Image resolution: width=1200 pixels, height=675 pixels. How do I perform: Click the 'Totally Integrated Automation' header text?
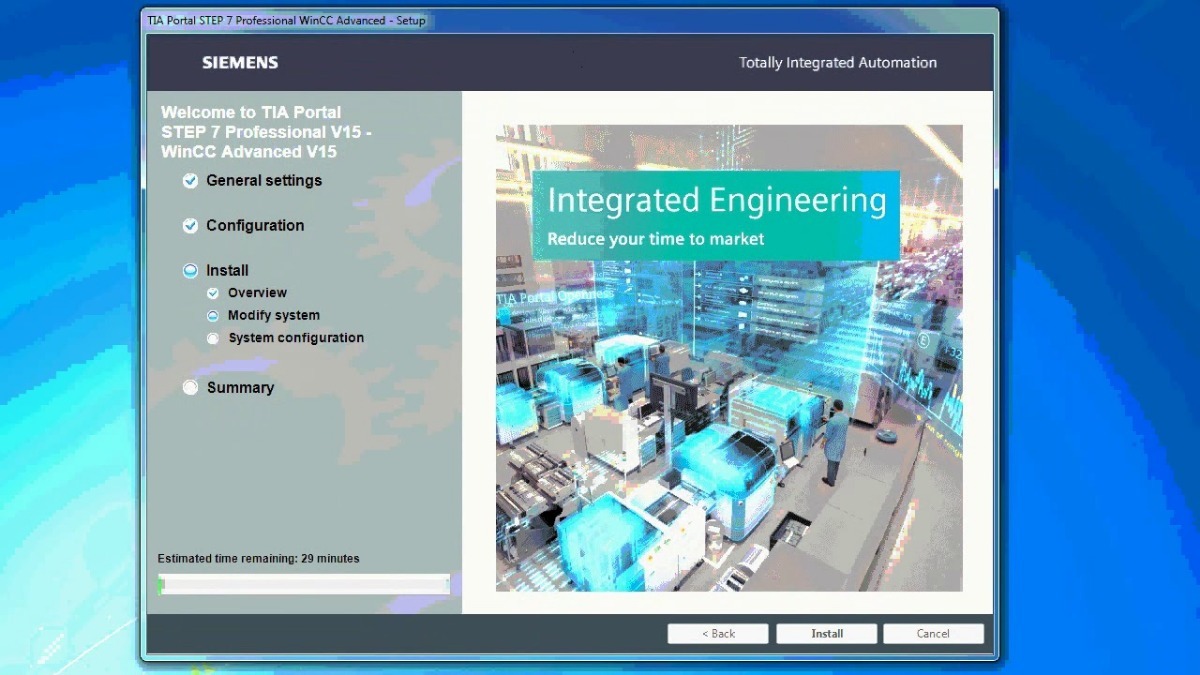pyautogui.click(x=838, y=63)
